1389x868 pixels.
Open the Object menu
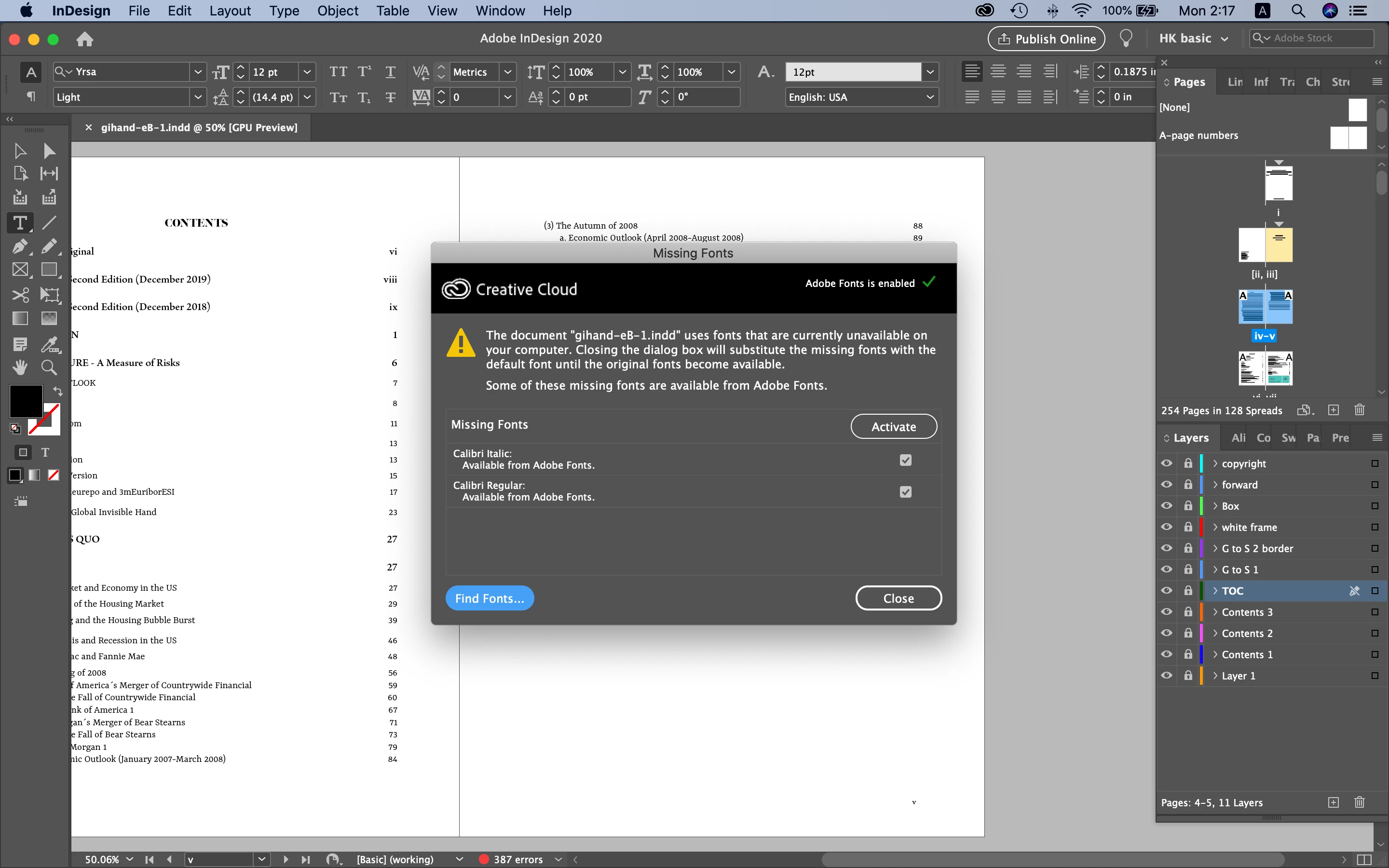pyautogui.click(x=338, y=11)
